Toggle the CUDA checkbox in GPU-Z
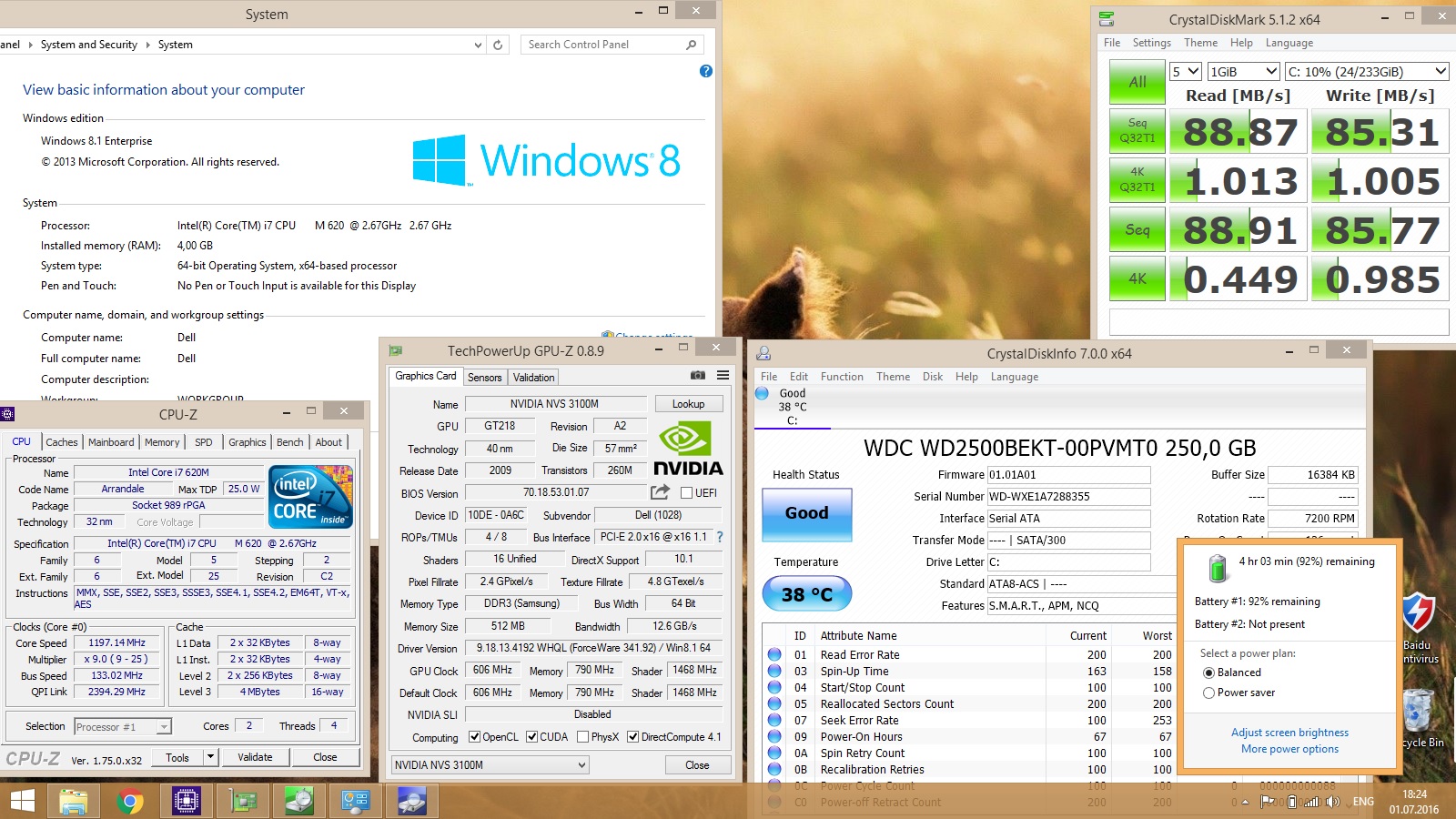 point(531,737)
